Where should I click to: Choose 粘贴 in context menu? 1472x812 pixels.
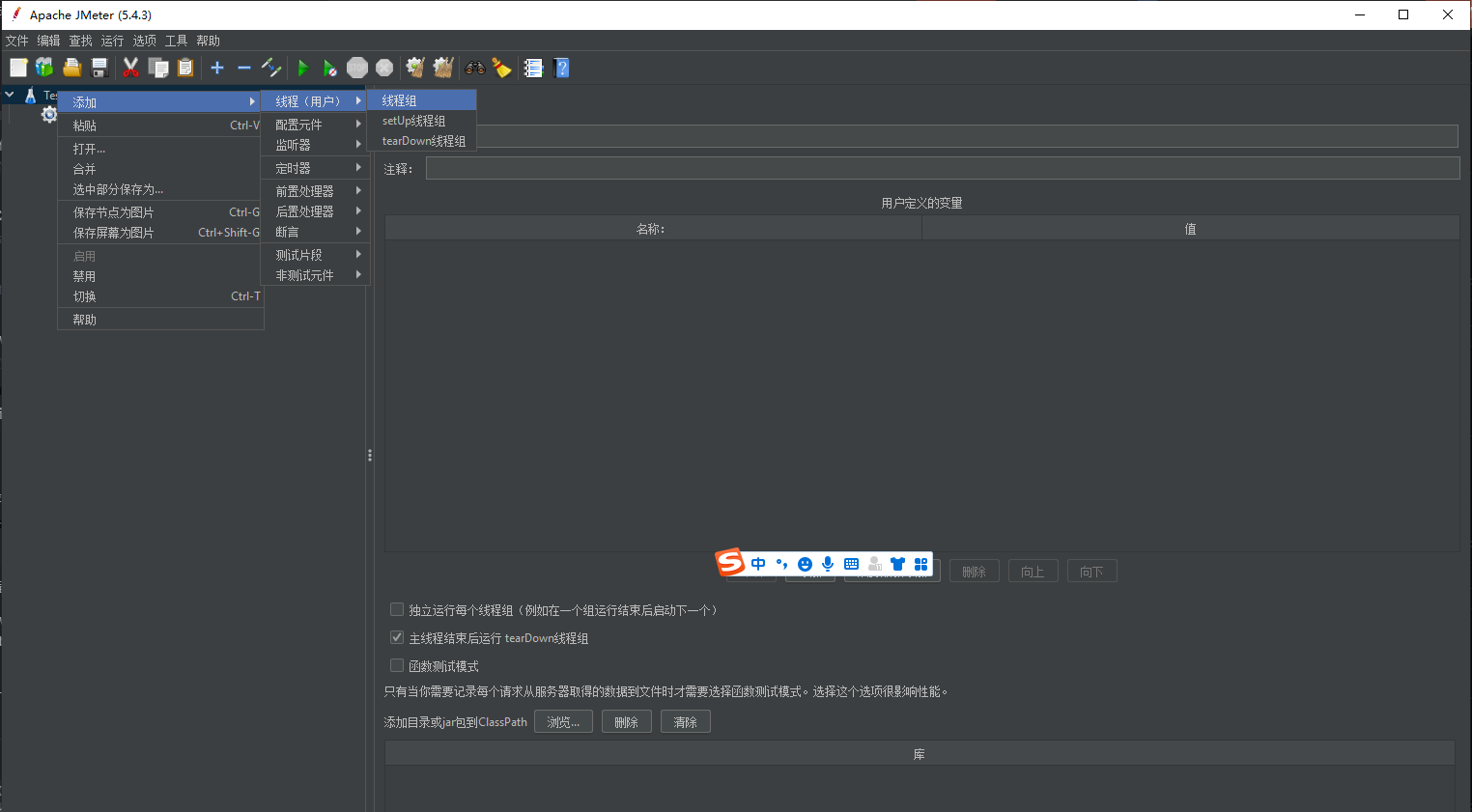click(x=160, y=126)
